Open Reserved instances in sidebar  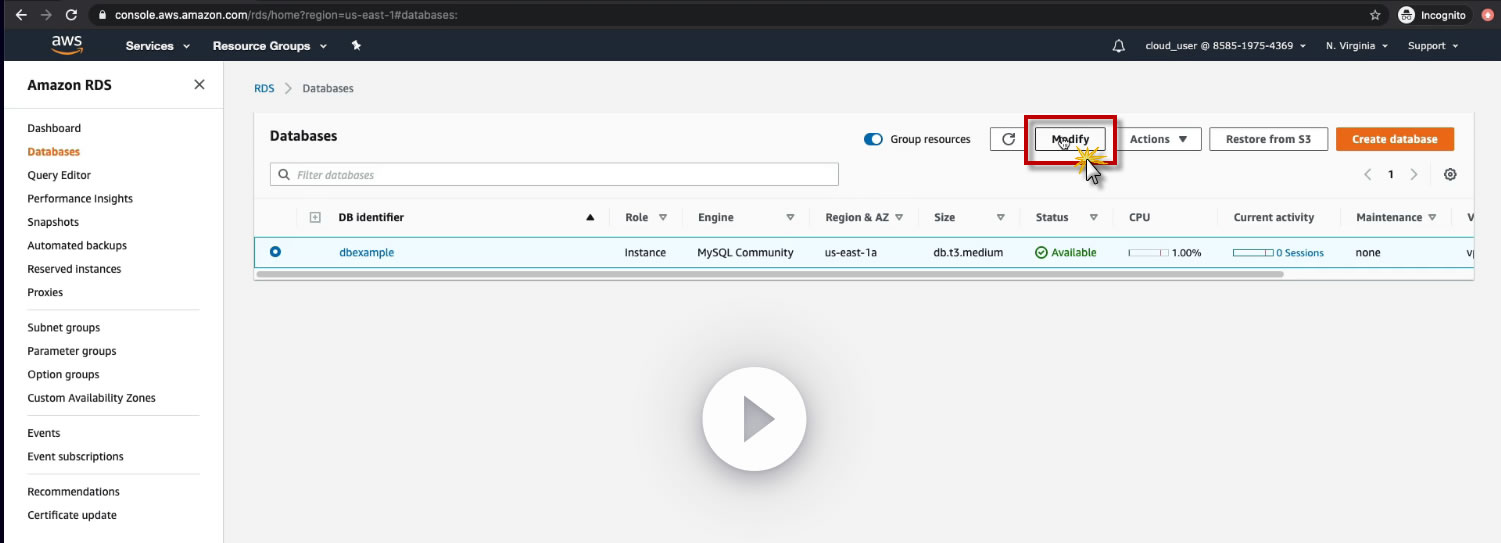[x=74, y=269]
